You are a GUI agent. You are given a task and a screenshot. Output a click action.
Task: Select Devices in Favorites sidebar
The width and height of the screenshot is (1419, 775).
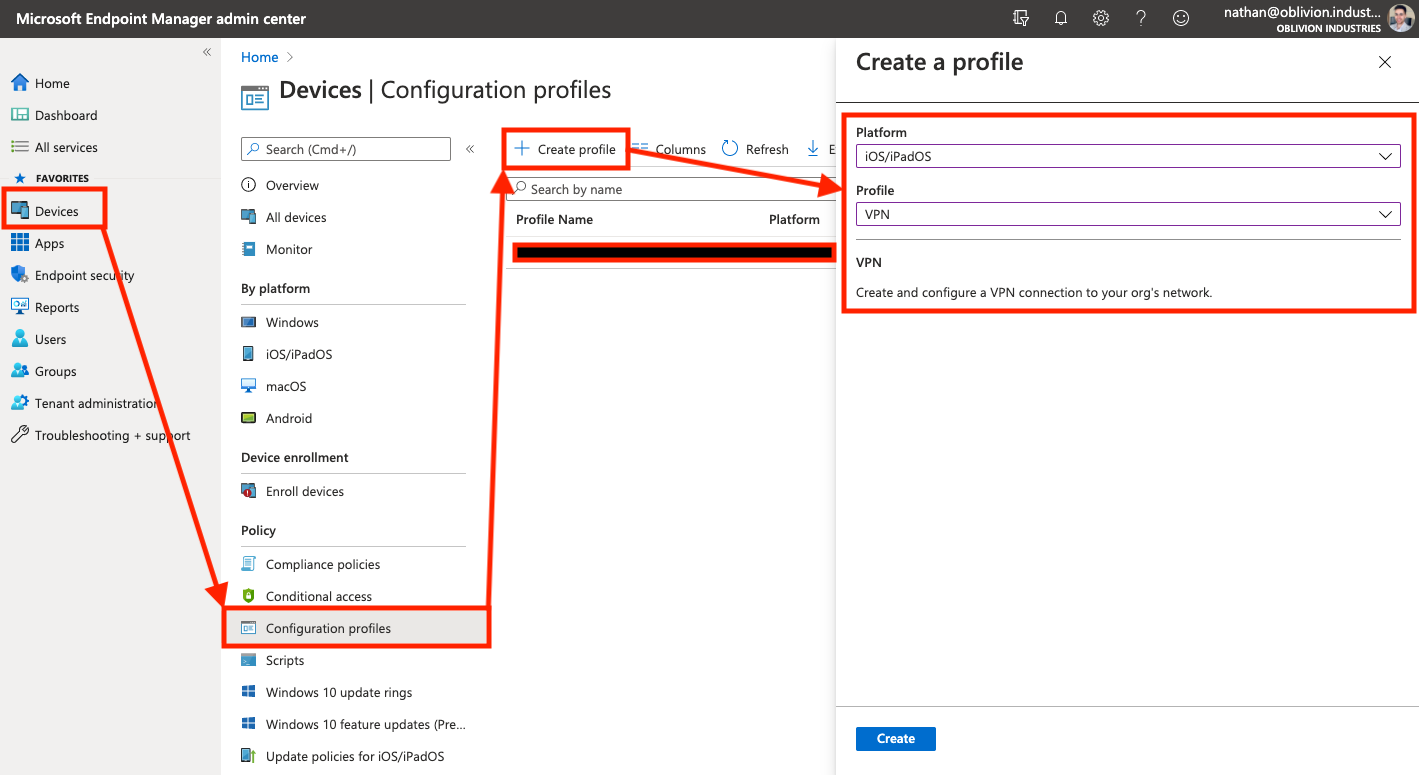(x=56, y=211)
